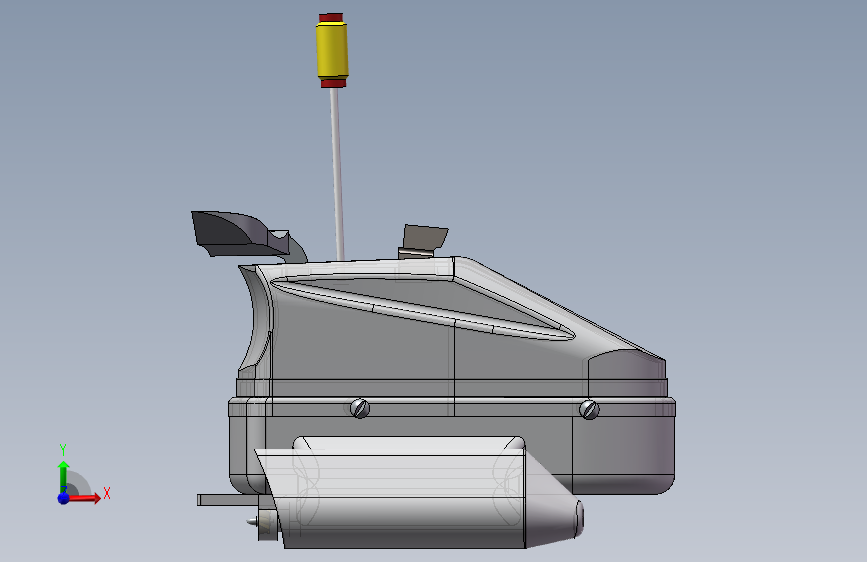Screen dimensions: 867x562
Task: Select the elongated oval recess on housing side
Action: tap(423, 308)
